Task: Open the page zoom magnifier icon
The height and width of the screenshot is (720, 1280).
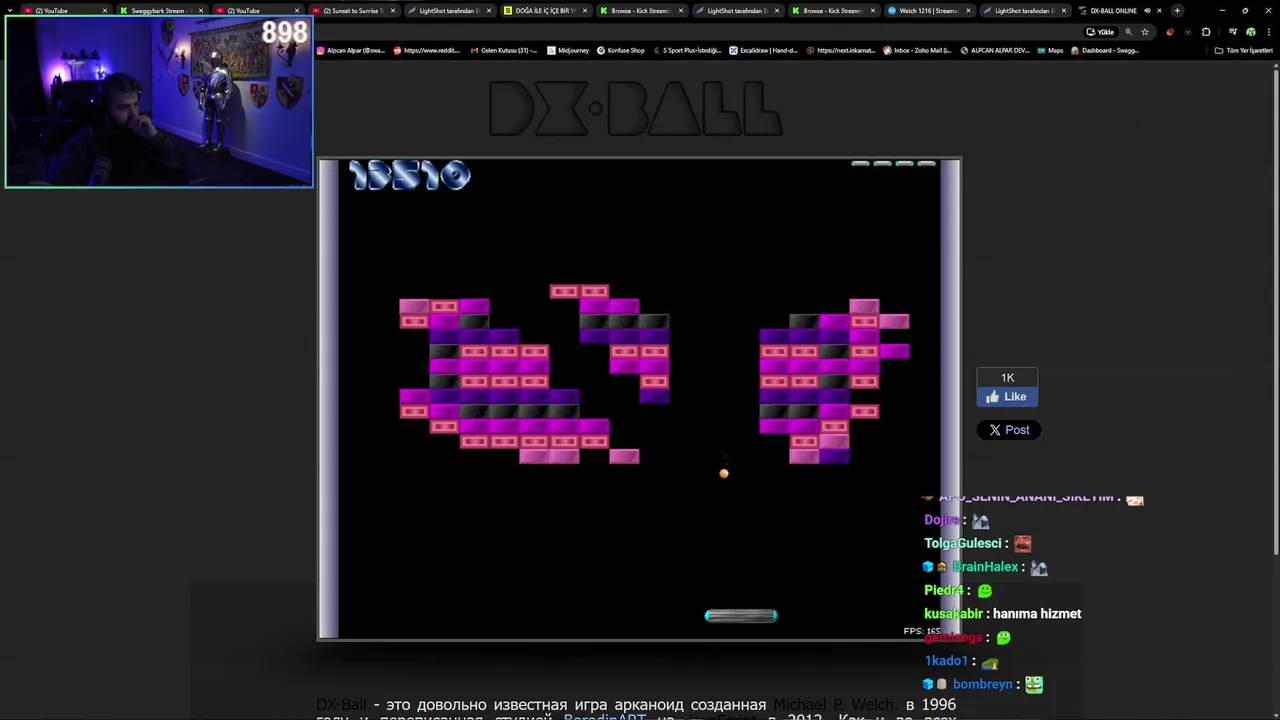Action: [1129, 32]
